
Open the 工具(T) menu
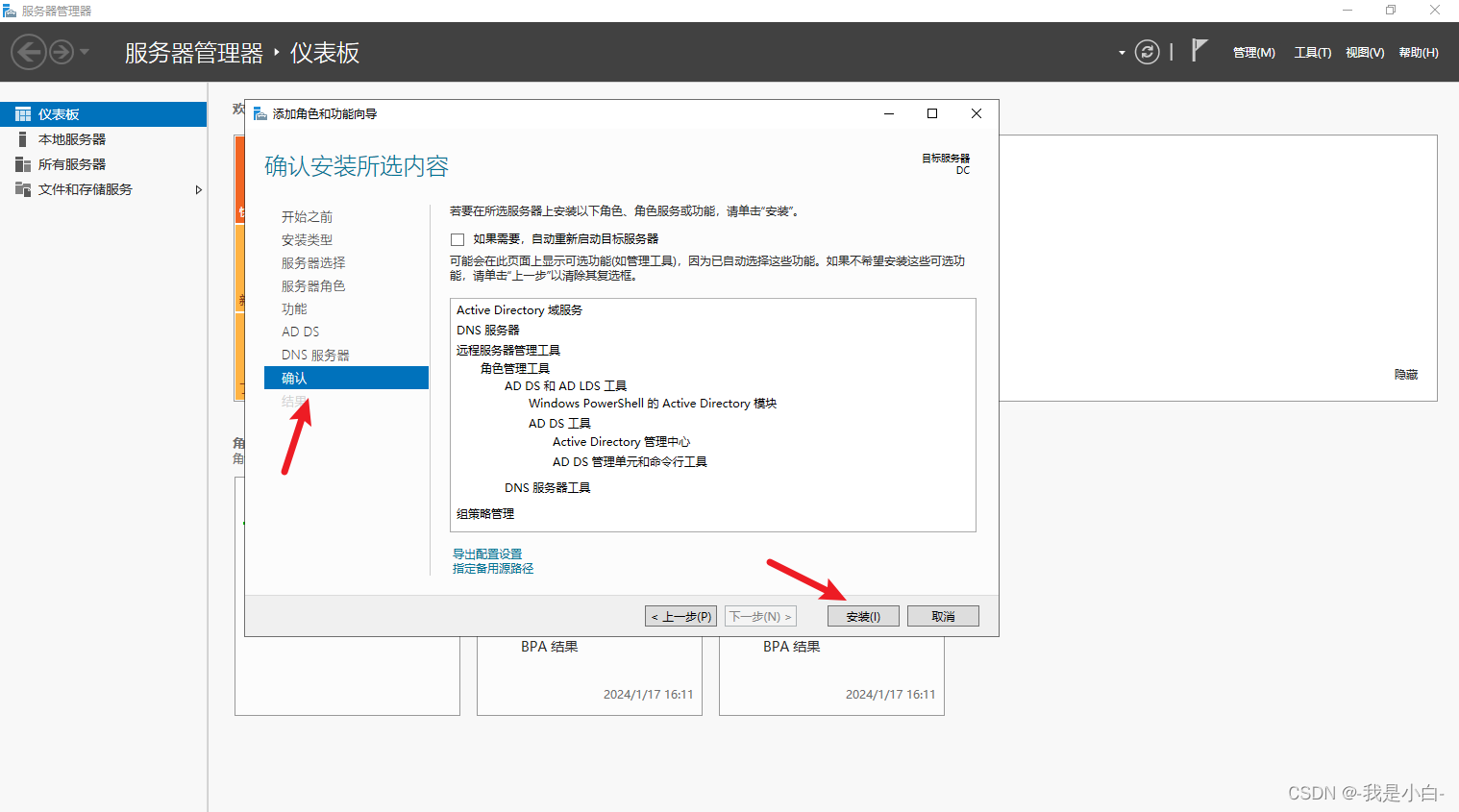[1312, 53]
